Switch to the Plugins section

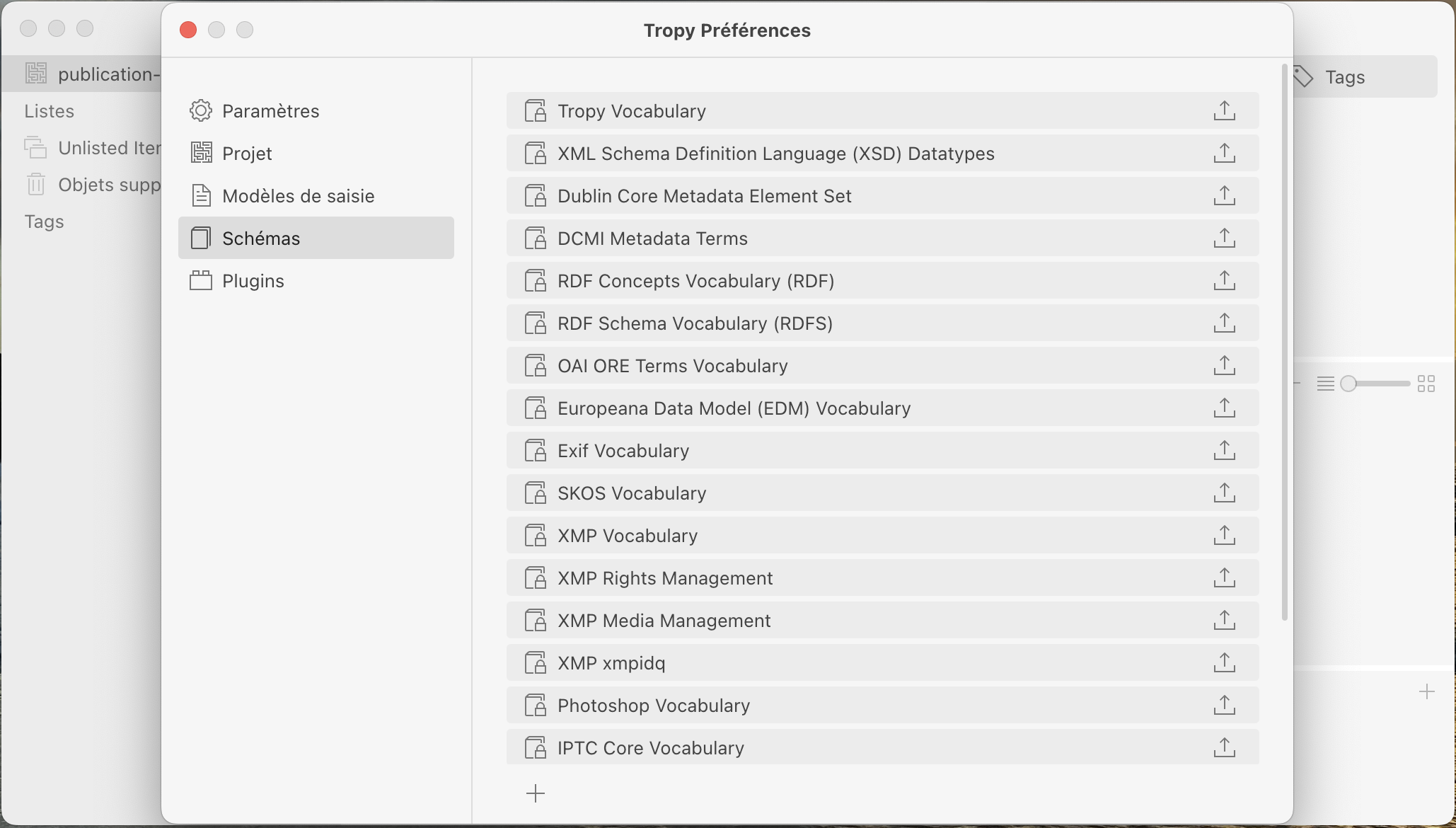(253, 281)
